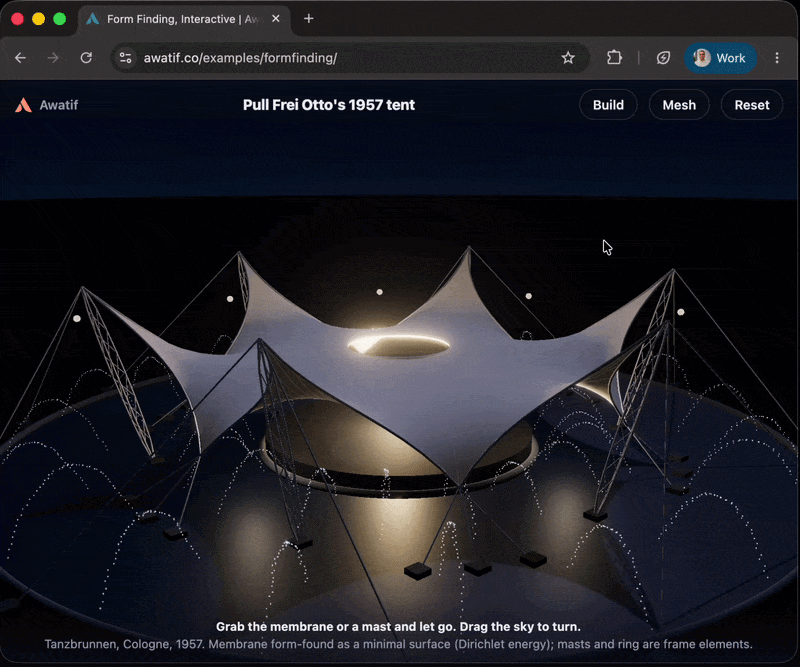Close the Form Finding tab
800x667 pixels.
coord(276,19)
